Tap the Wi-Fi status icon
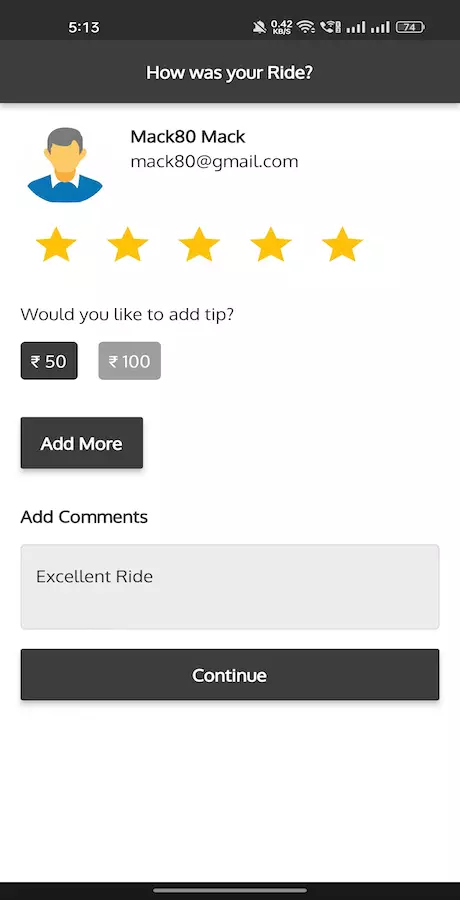 tap(306, 26)
